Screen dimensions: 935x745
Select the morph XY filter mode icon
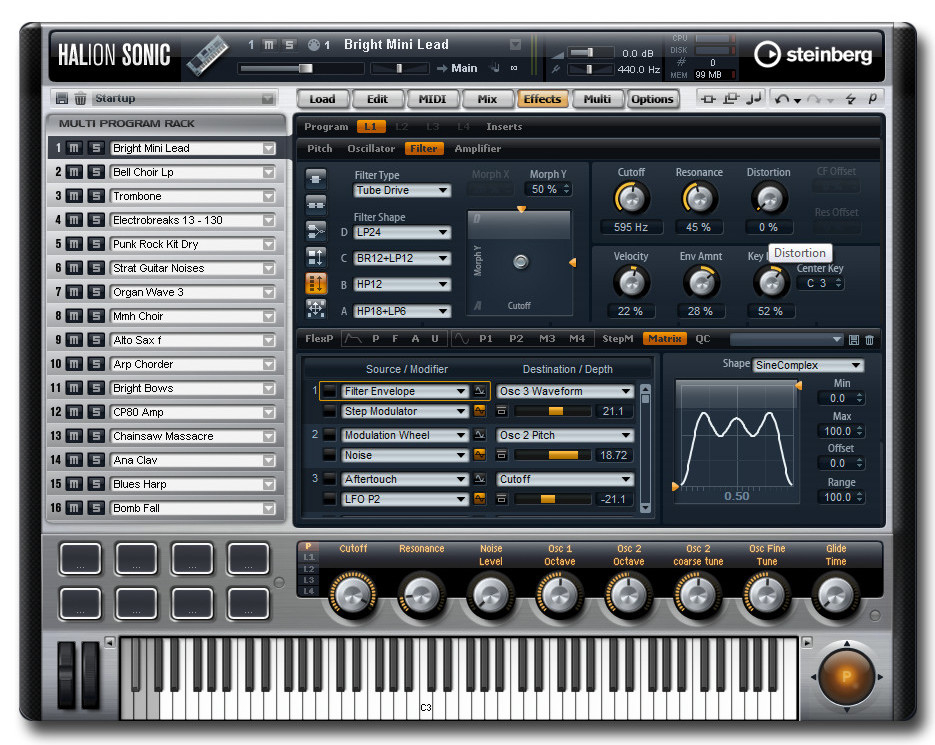click(316, 308)
